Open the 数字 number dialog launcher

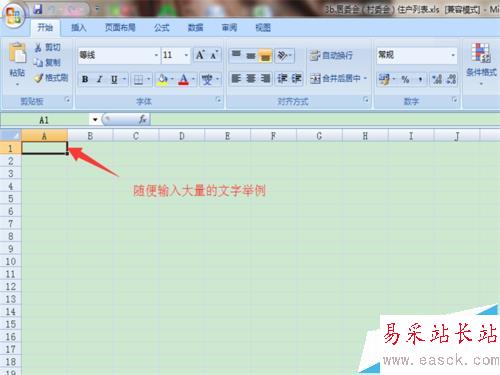point(454,99)
